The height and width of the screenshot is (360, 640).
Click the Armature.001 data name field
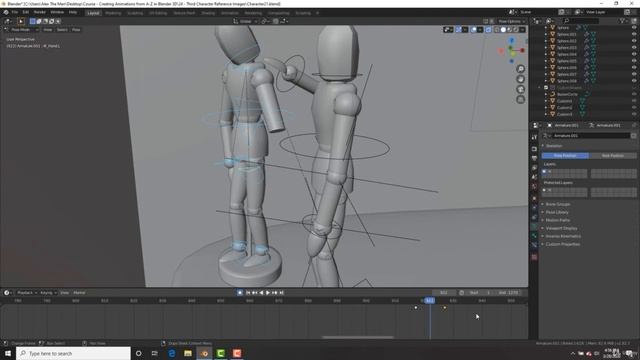(591, 136)
